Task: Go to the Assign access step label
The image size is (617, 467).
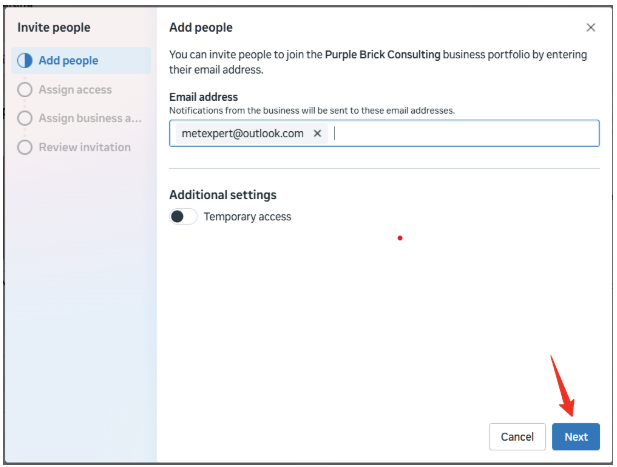Action: pyautogui.click(x=75, y=90)
